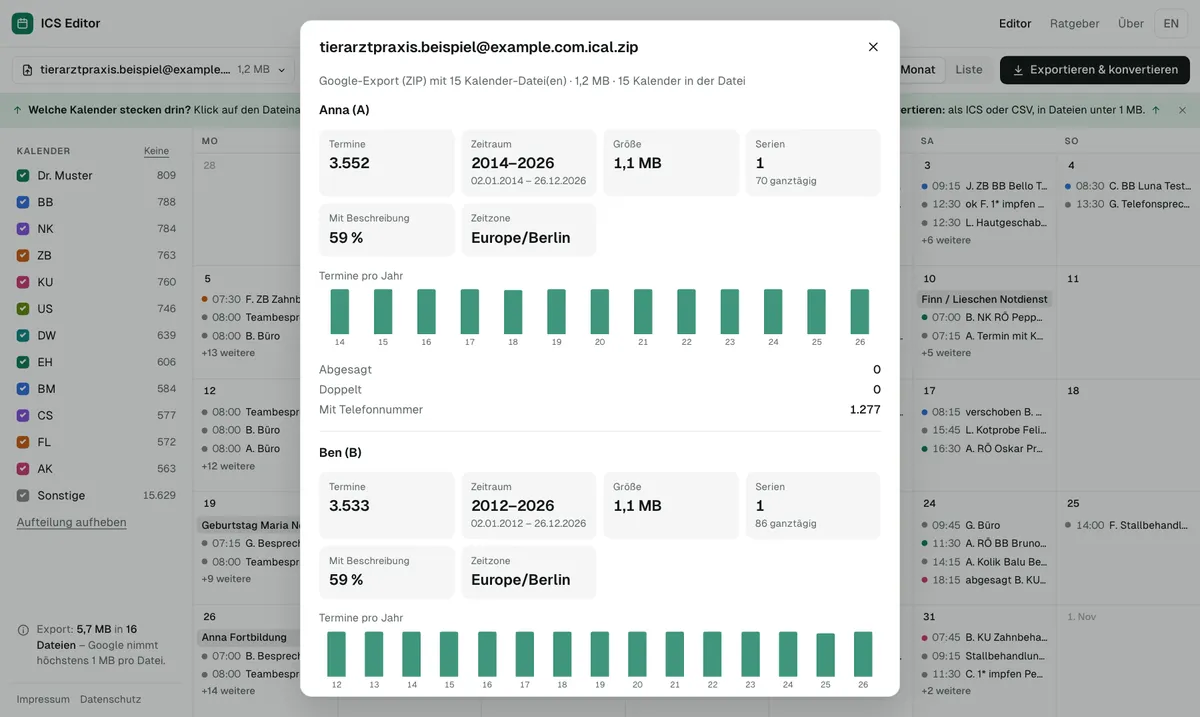Open the Über navigation item
Viewport: 1200px width, 717px height.
pyautogui.click(x=1131, y=23)
